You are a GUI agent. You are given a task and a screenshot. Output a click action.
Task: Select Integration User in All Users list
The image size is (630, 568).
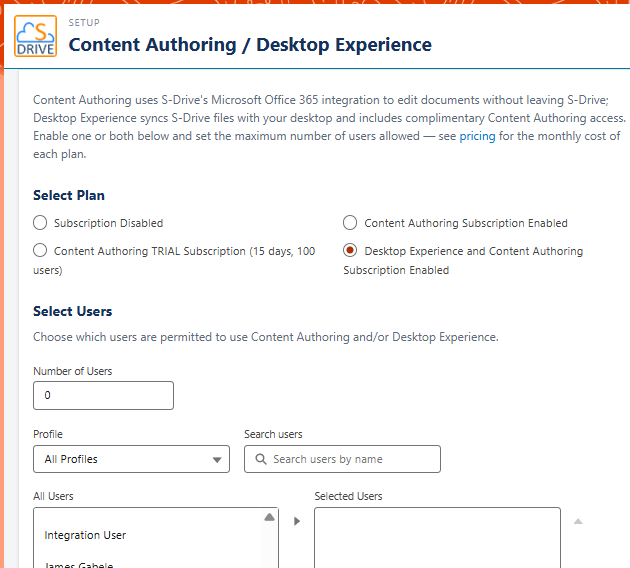pos(85,535)
